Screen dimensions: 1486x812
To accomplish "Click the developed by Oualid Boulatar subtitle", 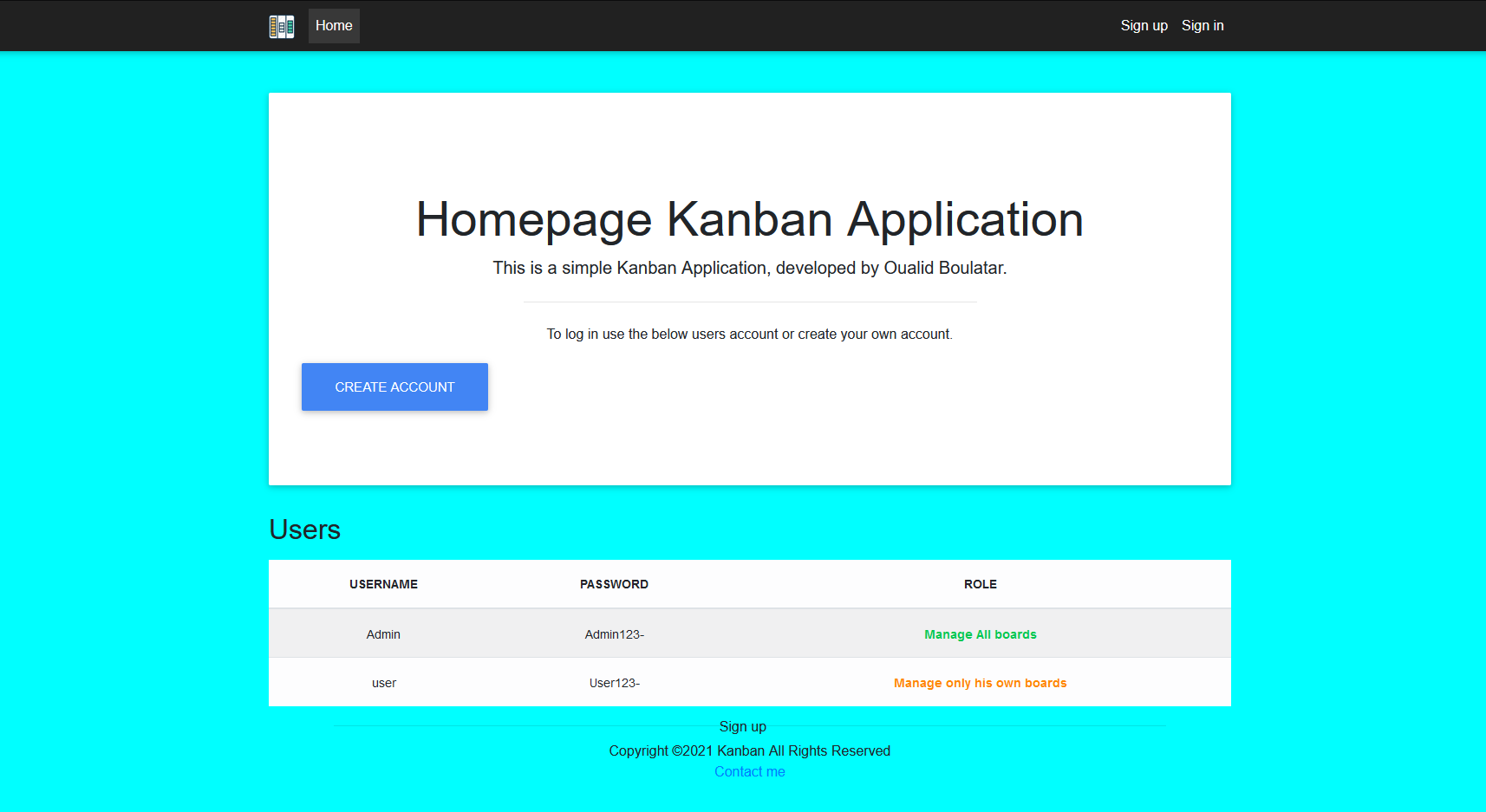I will 750,268.
